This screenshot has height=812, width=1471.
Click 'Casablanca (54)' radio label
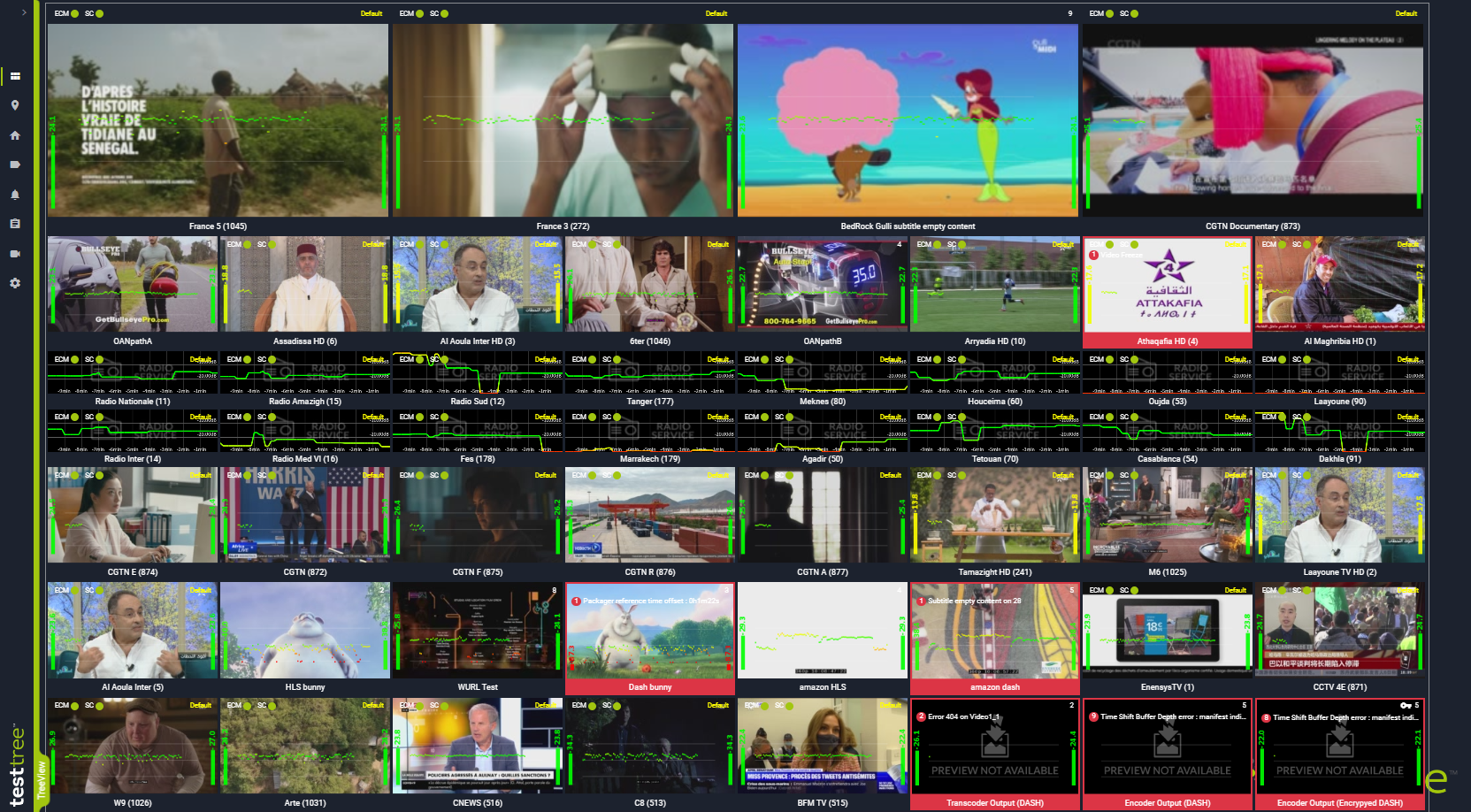(x=1168, y=459)
